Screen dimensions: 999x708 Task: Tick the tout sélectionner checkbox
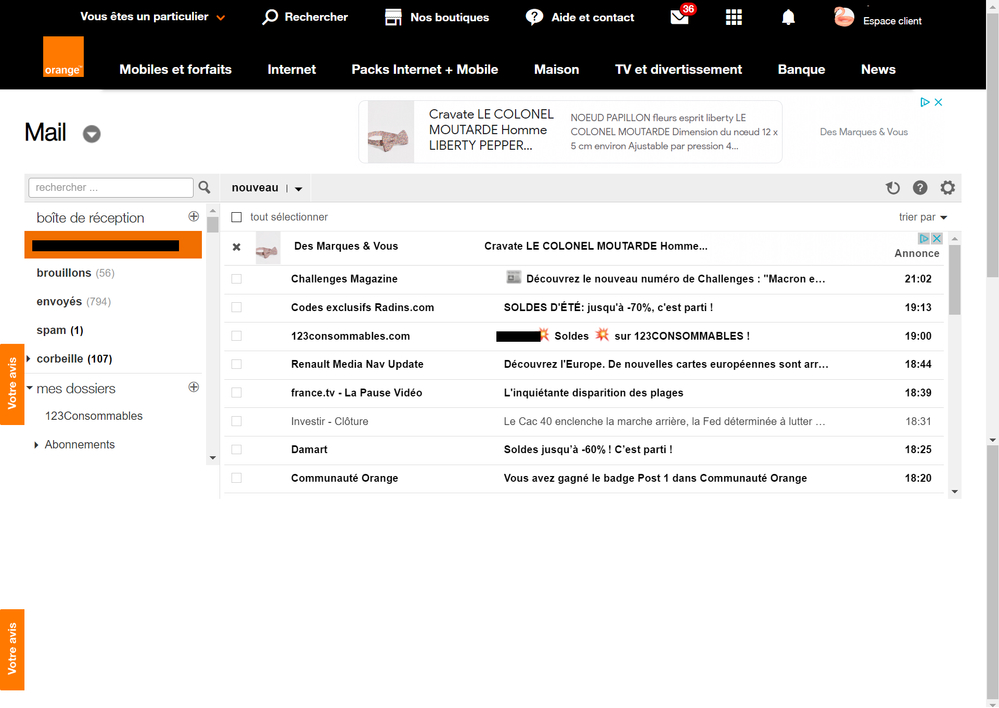[x=236, y=217]
